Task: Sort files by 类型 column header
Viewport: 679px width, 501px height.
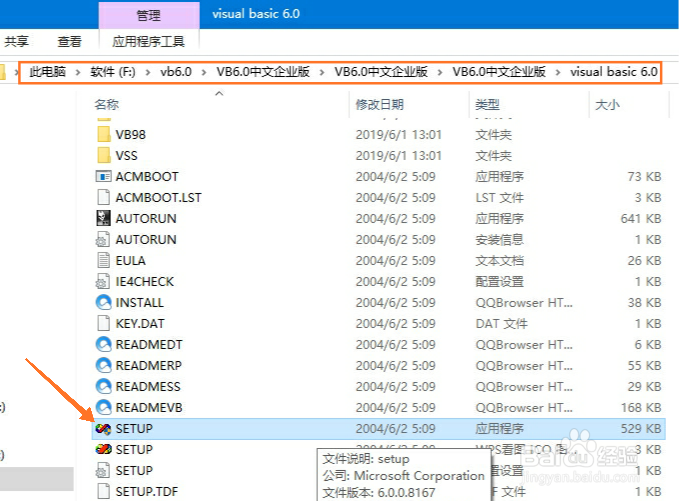Action: click(487, 104)
